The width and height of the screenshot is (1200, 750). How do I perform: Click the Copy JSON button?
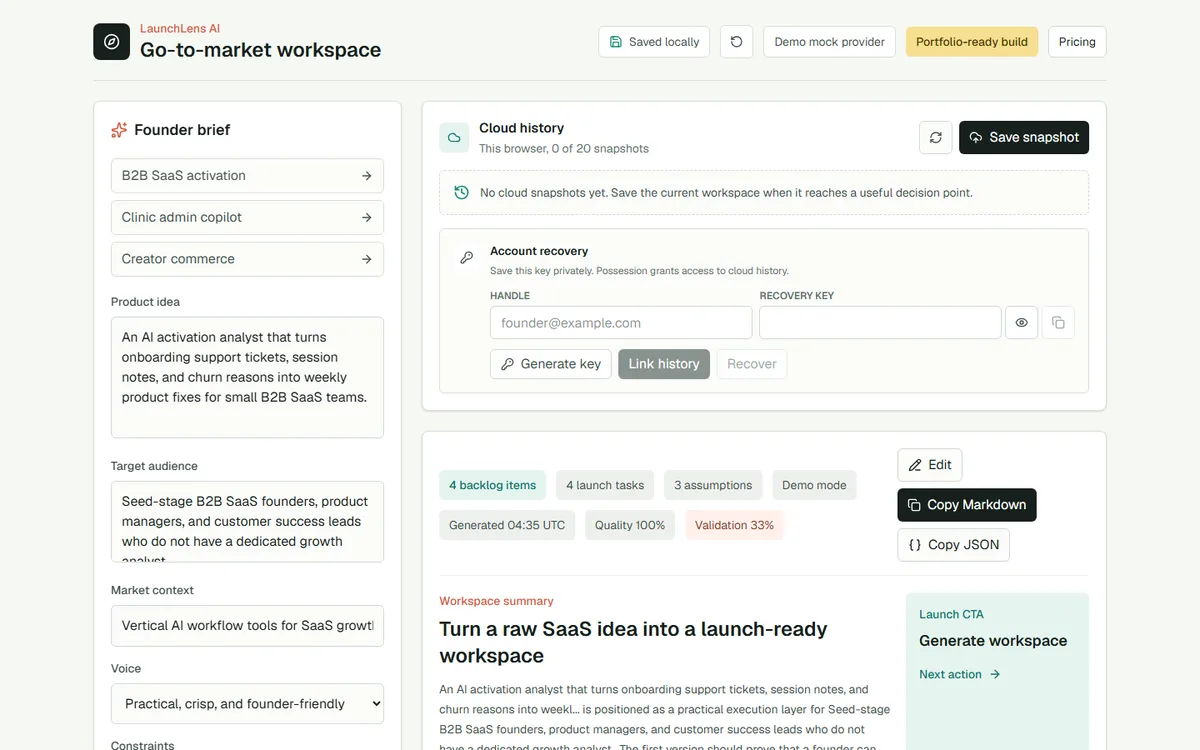point(954,545)
